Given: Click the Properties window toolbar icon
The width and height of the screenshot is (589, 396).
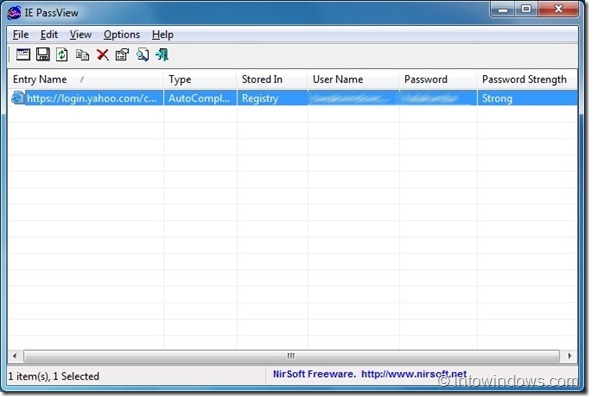Looking at the screenshot, I should [x=23, y=55].
